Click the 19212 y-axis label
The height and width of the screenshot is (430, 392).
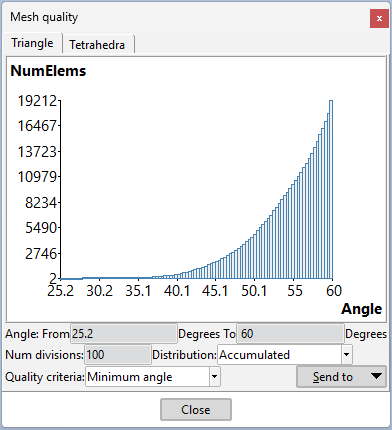pos(37,101)
